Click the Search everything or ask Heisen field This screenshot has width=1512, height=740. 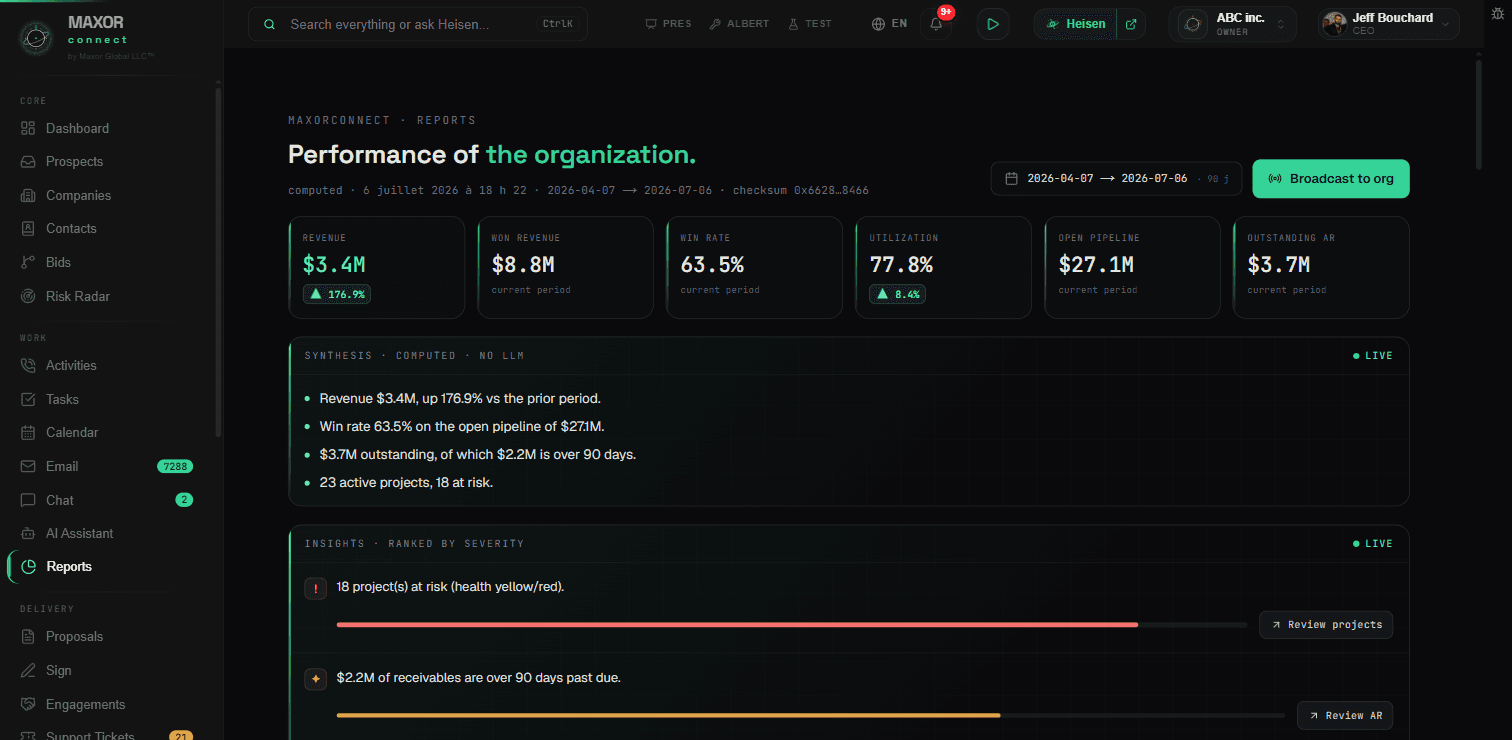point(418,24)
